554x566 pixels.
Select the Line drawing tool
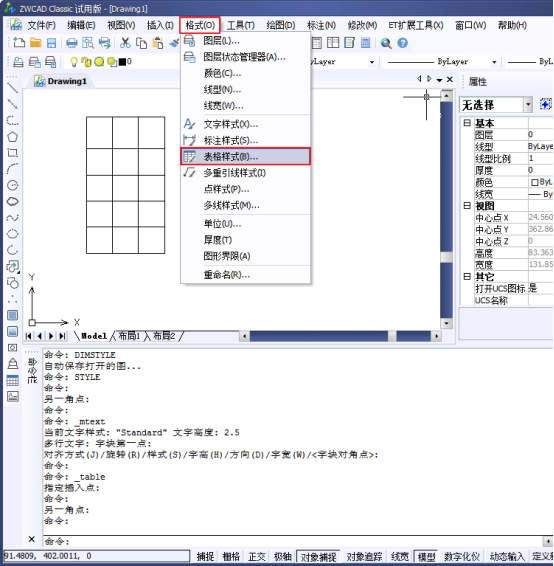12,88
